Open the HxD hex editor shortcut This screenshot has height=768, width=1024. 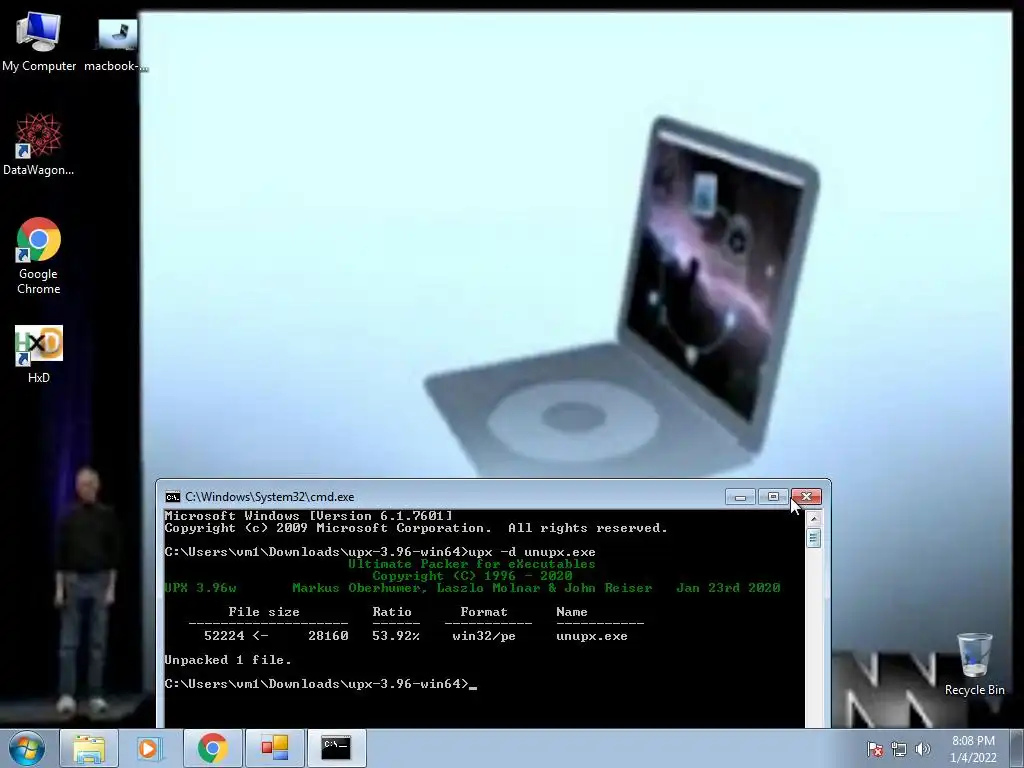(39, 354)
